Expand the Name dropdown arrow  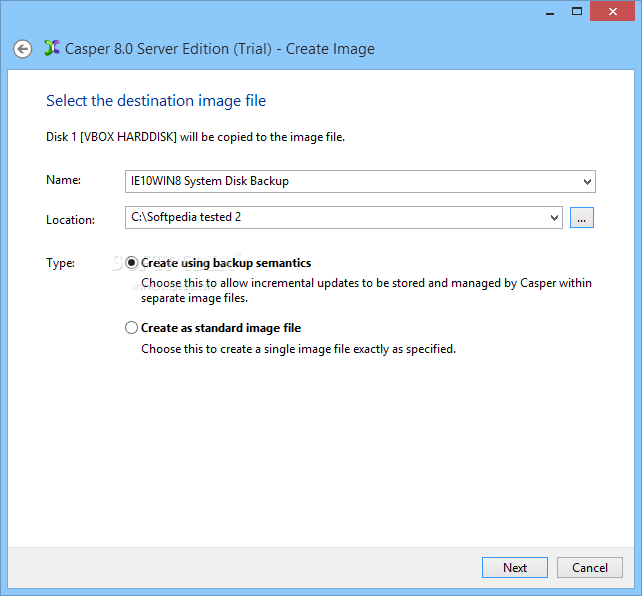point(587,181)
